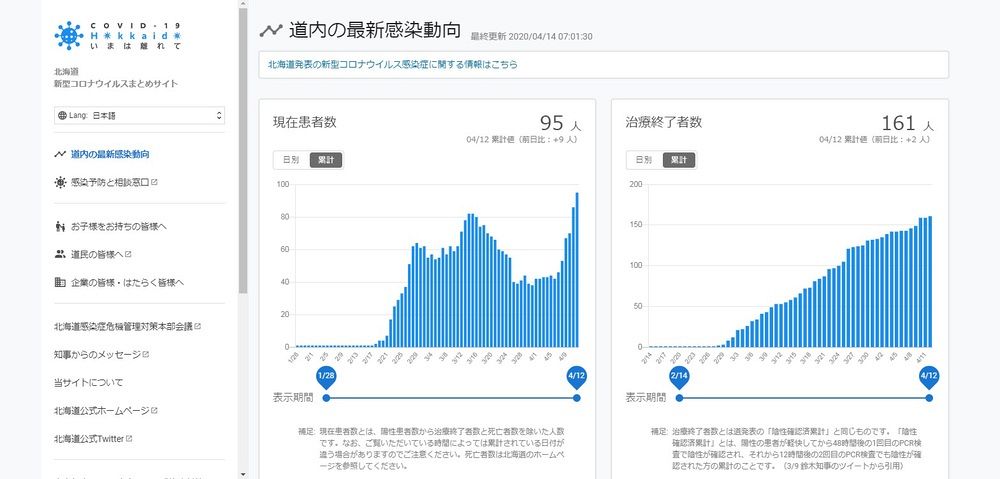Click the 現在患者数 表示期間 slider track
Image resolution: width=1000 pixels, height=479 pixels.
[x=452, y=398]
